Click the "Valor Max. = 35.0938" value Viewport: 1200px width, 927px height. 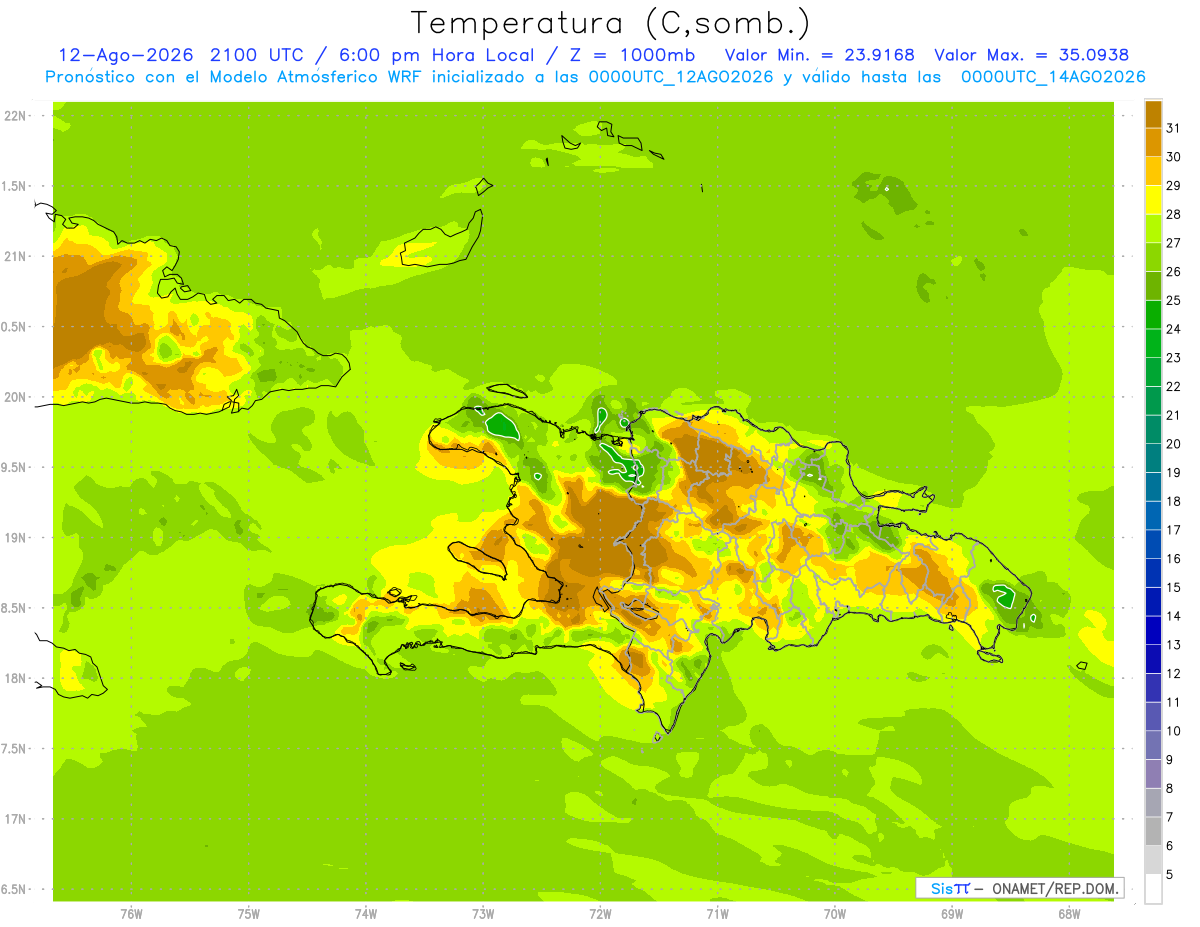1031,55
